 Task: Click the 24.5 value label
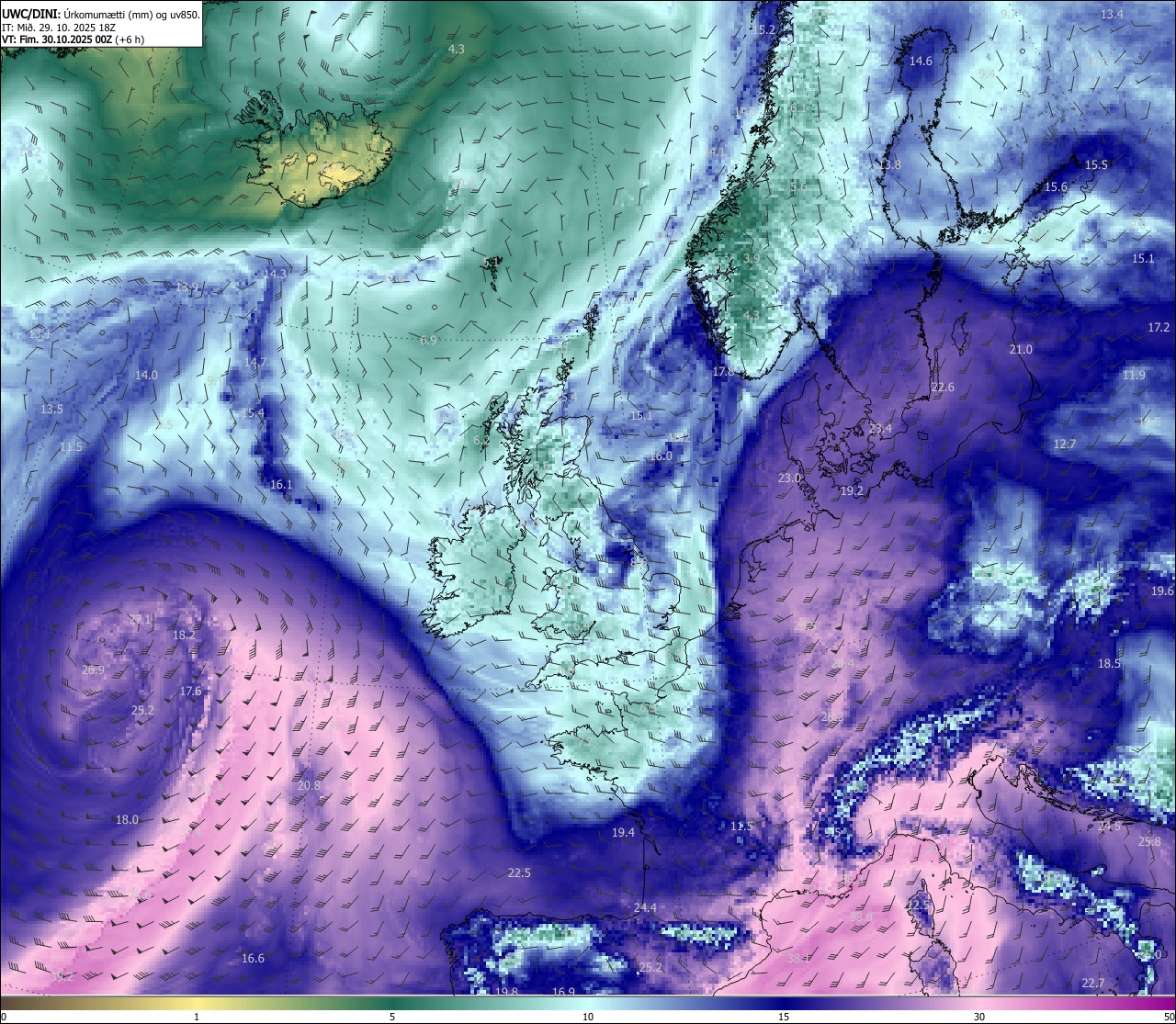coord(1109,827)
